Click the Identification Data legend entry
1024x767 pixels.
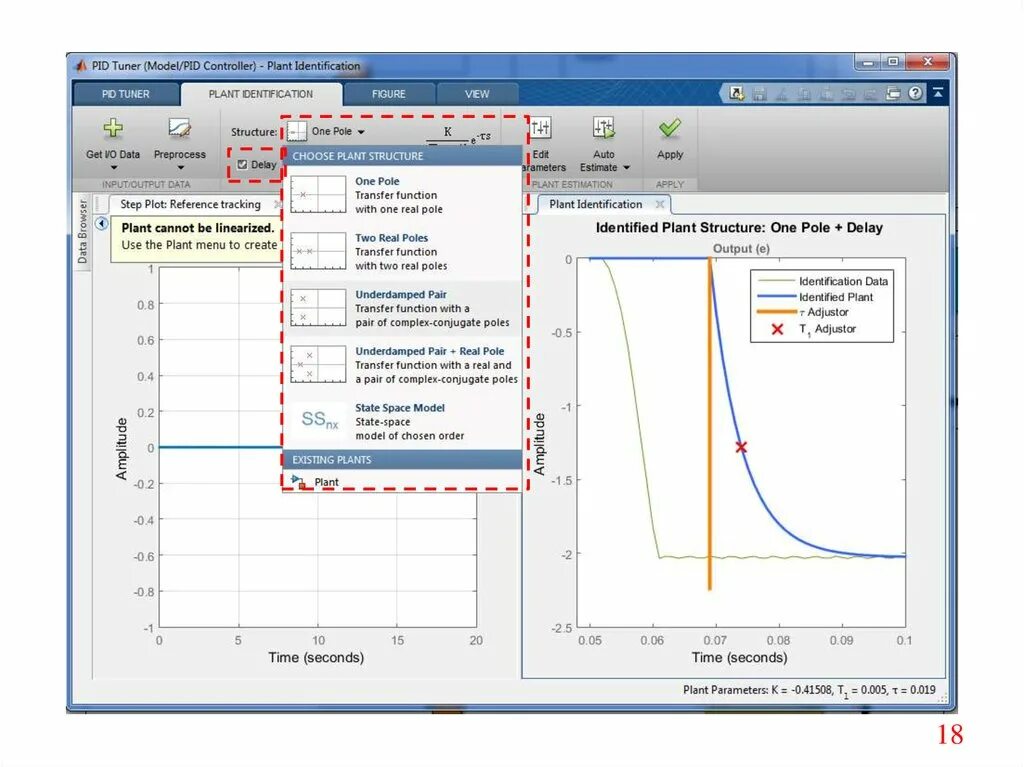[822, 281]
